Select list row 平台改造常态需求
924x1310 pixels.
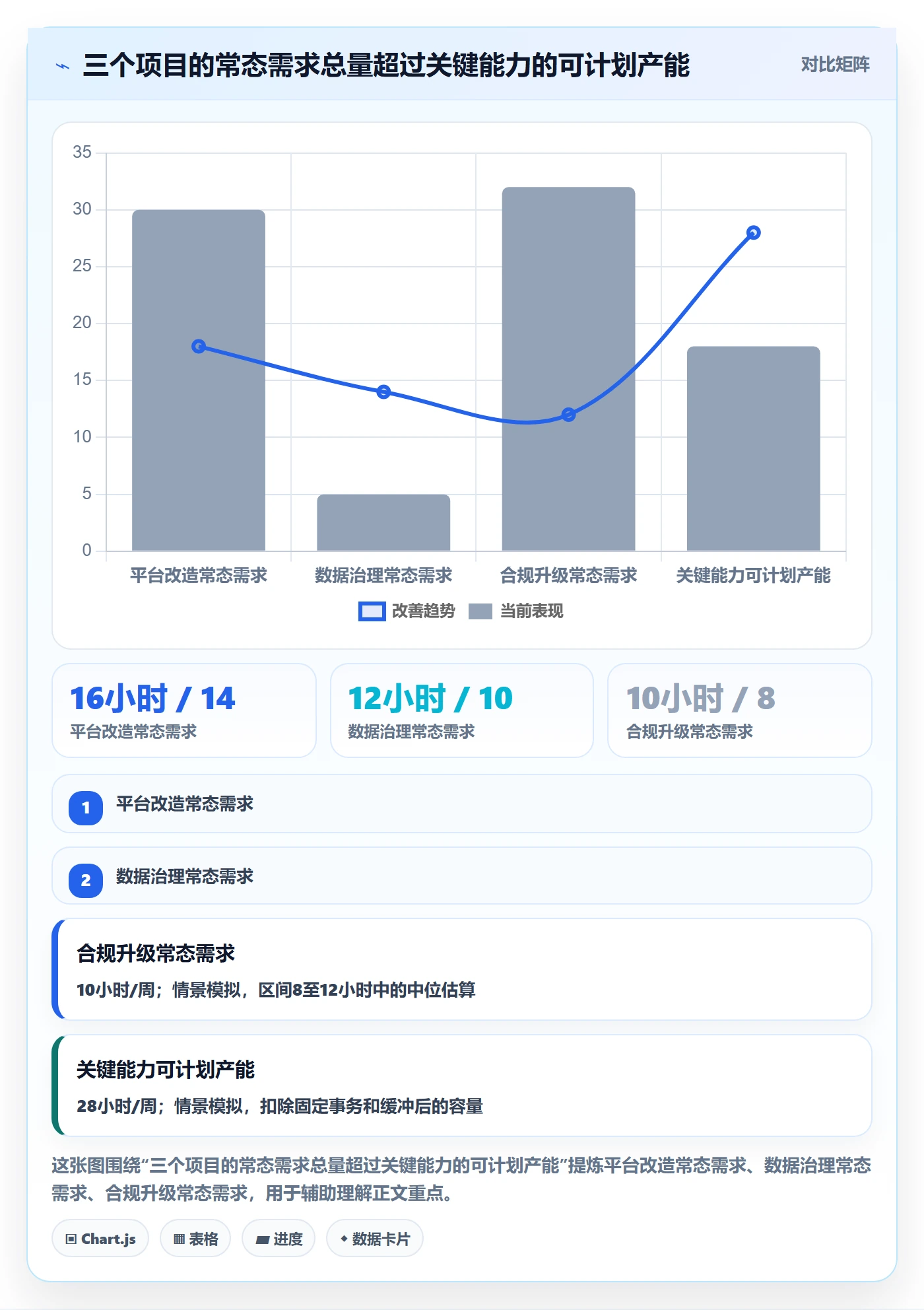(x=462, y=804)
